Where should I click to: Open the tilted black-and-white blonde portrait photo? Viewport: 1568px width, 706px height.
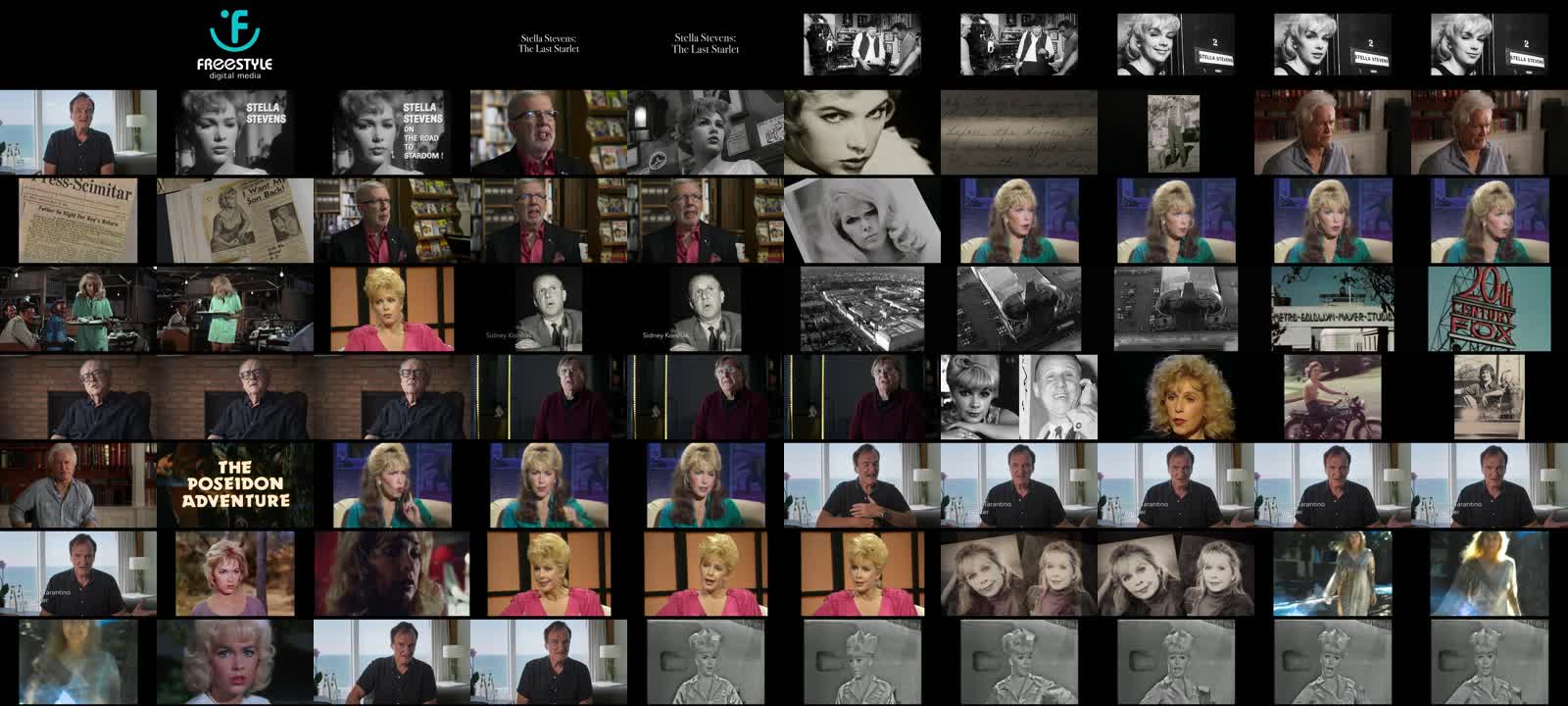(x=861, y=221)
